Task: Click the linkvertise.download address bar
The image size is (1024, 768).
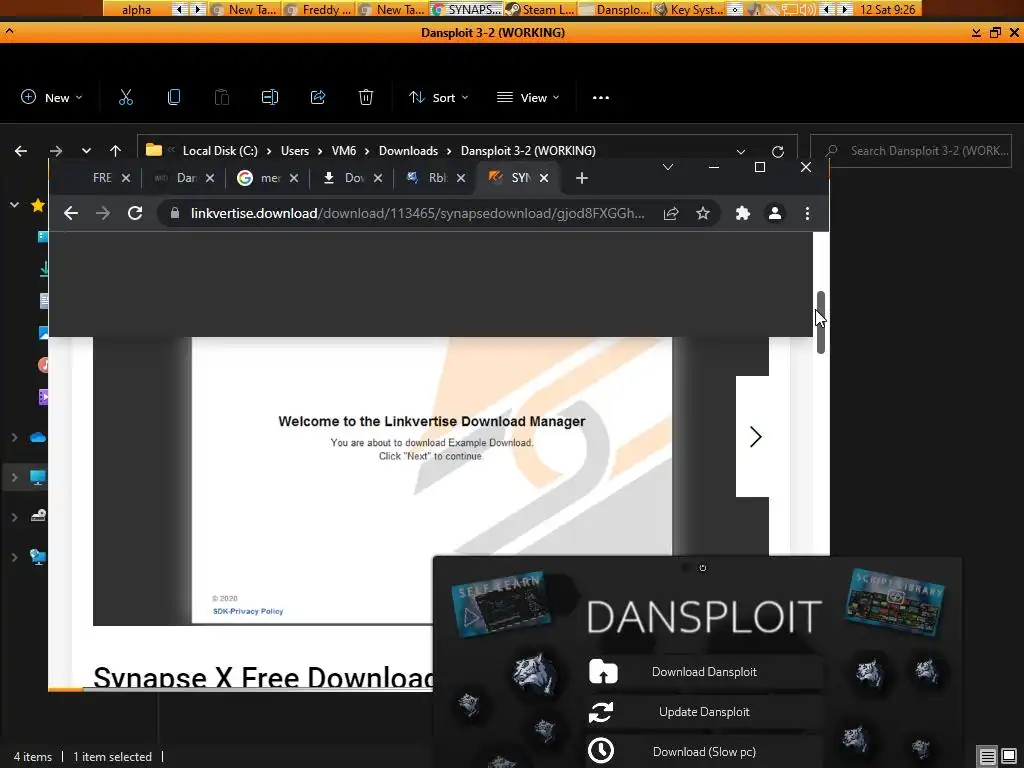Action: 417,214
